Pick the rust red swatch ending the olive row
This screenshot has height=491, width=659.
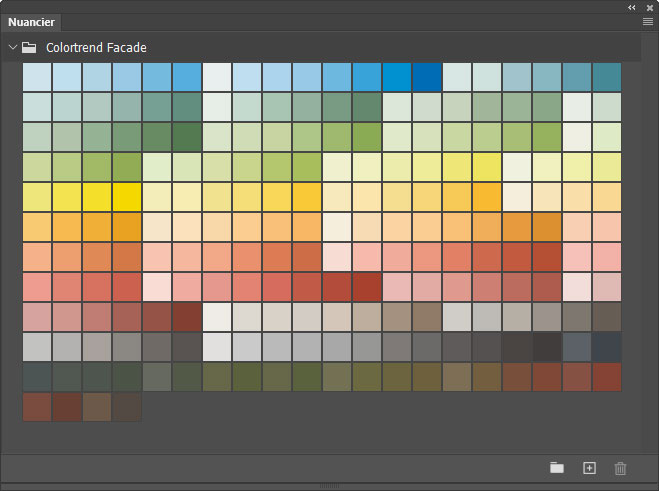pos(607,377)
